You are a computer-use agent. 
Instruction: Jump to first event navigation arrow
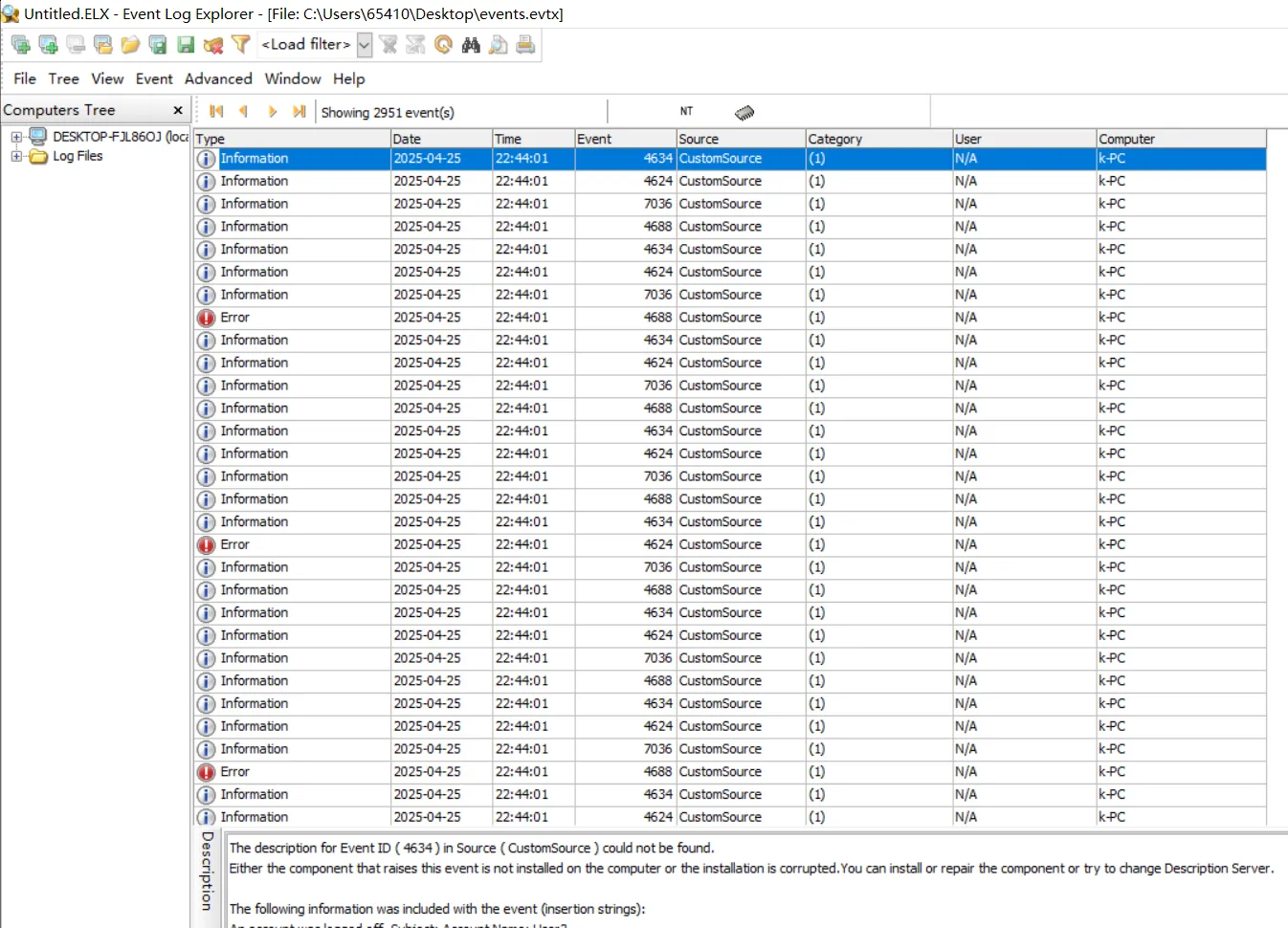tap(216, 112)
